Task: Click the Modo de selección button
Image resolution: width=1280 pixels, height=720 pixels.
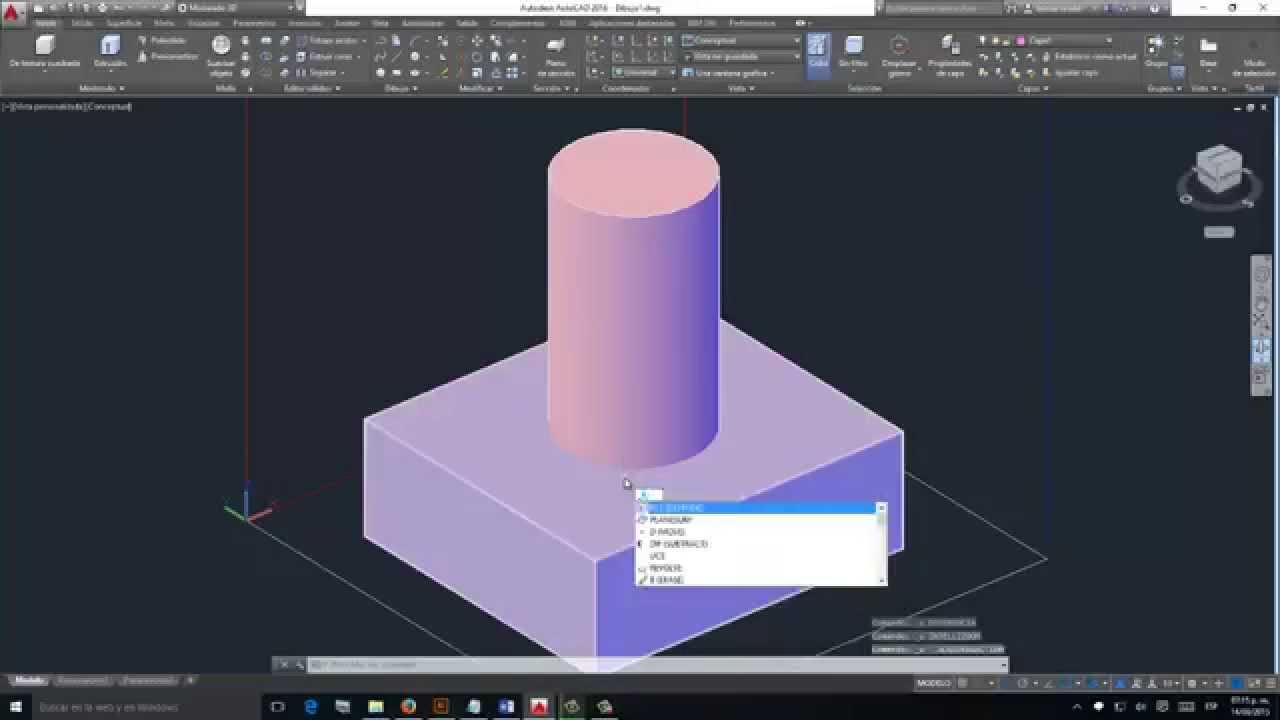Action: pos(1254,55)
